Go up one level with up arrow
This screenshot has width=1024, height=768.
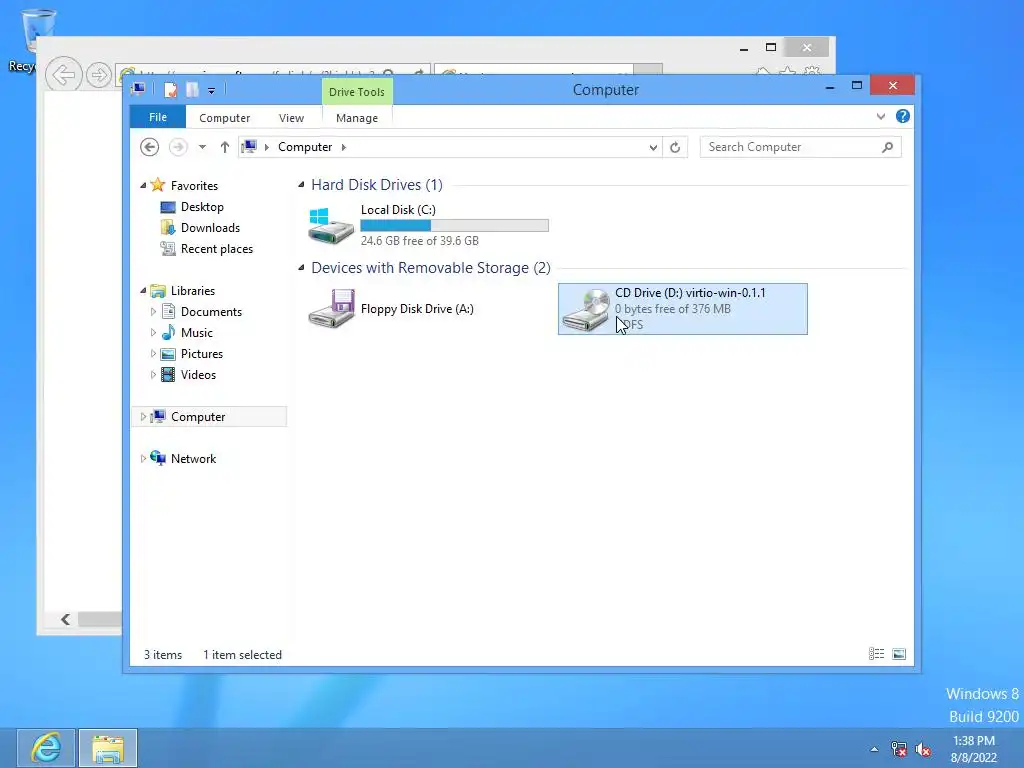[x=225, y=147]
